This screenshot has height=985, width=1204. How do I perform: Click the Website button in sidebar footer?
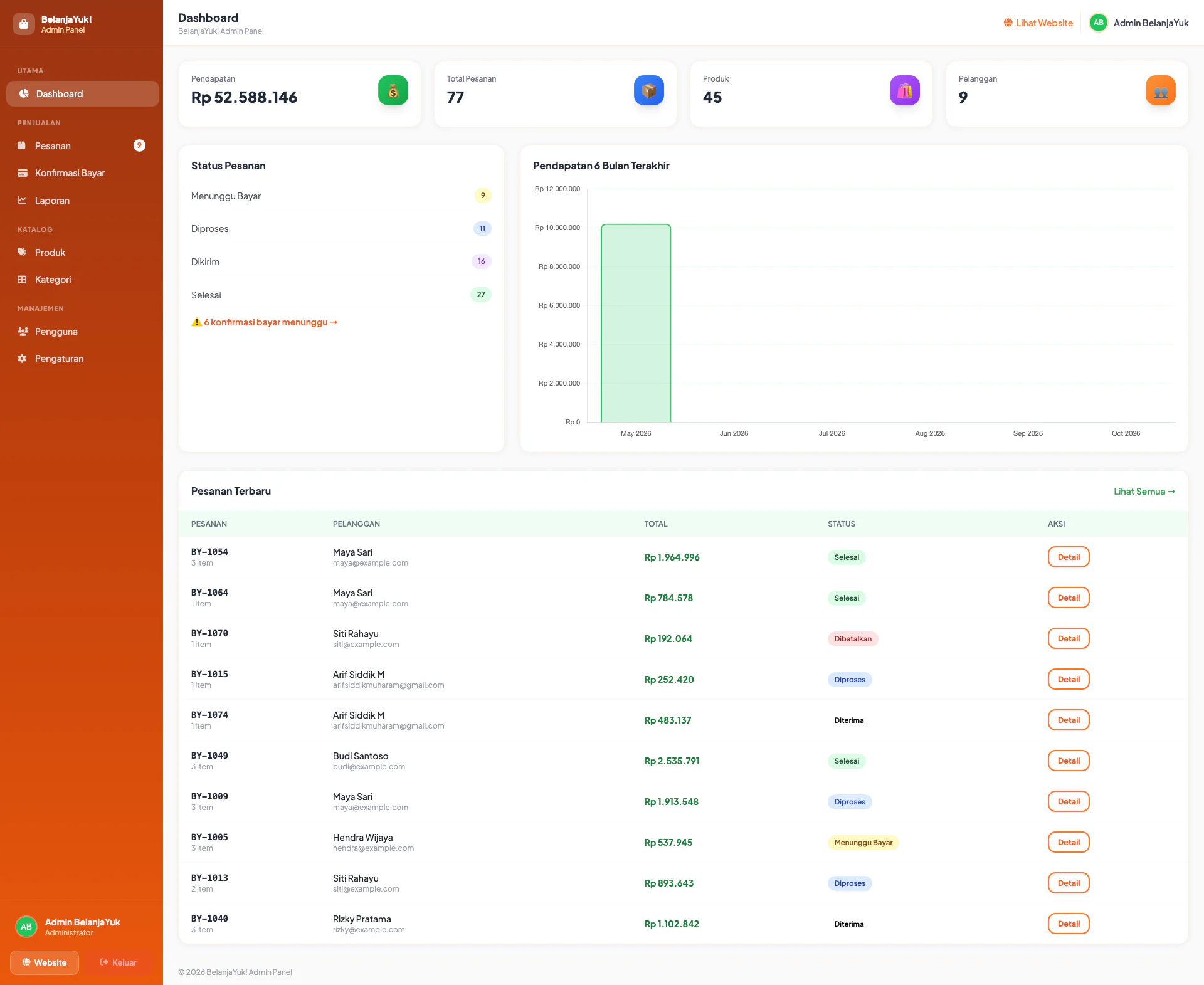(x=45, y=962)
